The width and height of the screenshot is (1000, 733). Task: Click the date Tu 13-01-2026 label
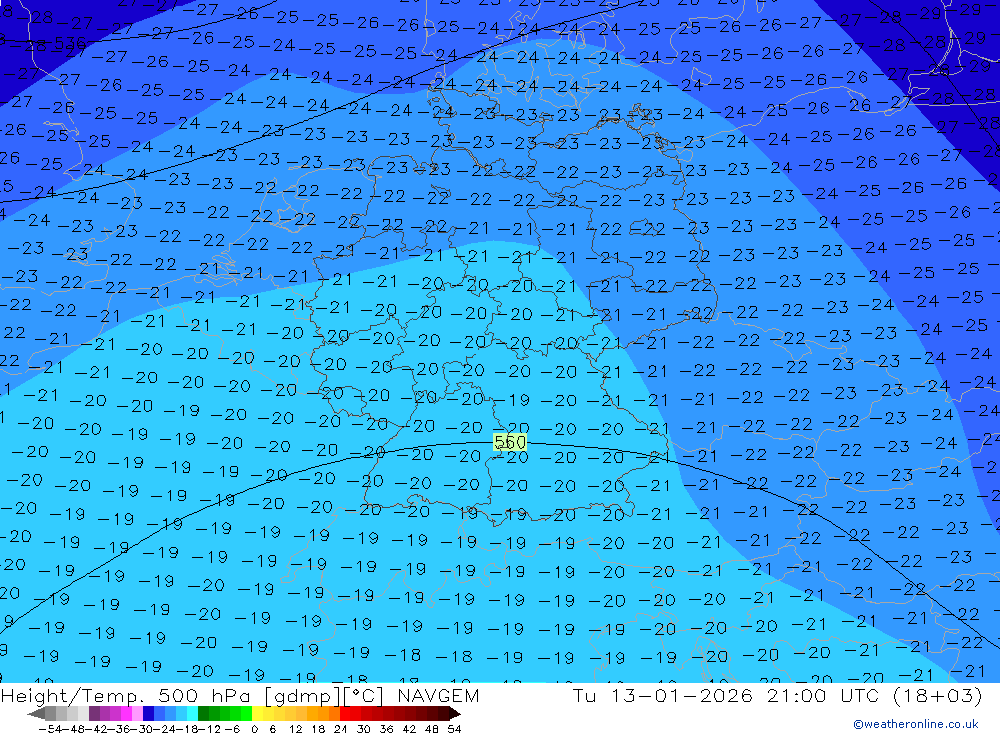(x=662, y=696)
